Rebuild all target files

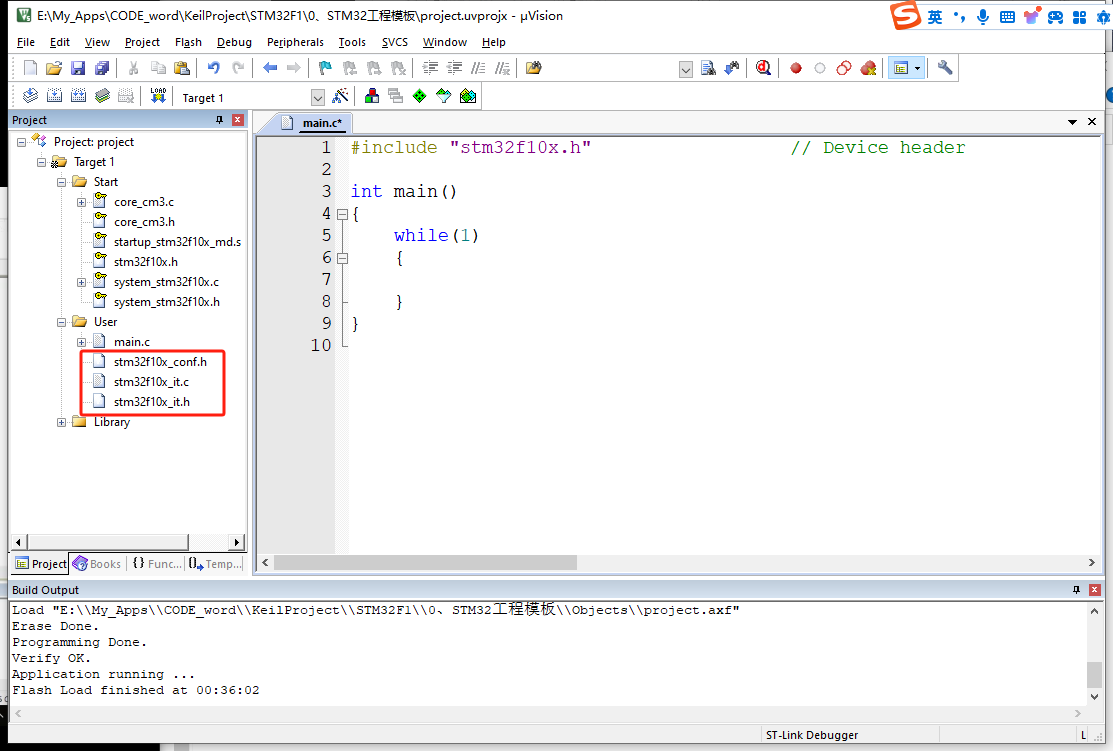pyautogui.click(x=79, y=96)
